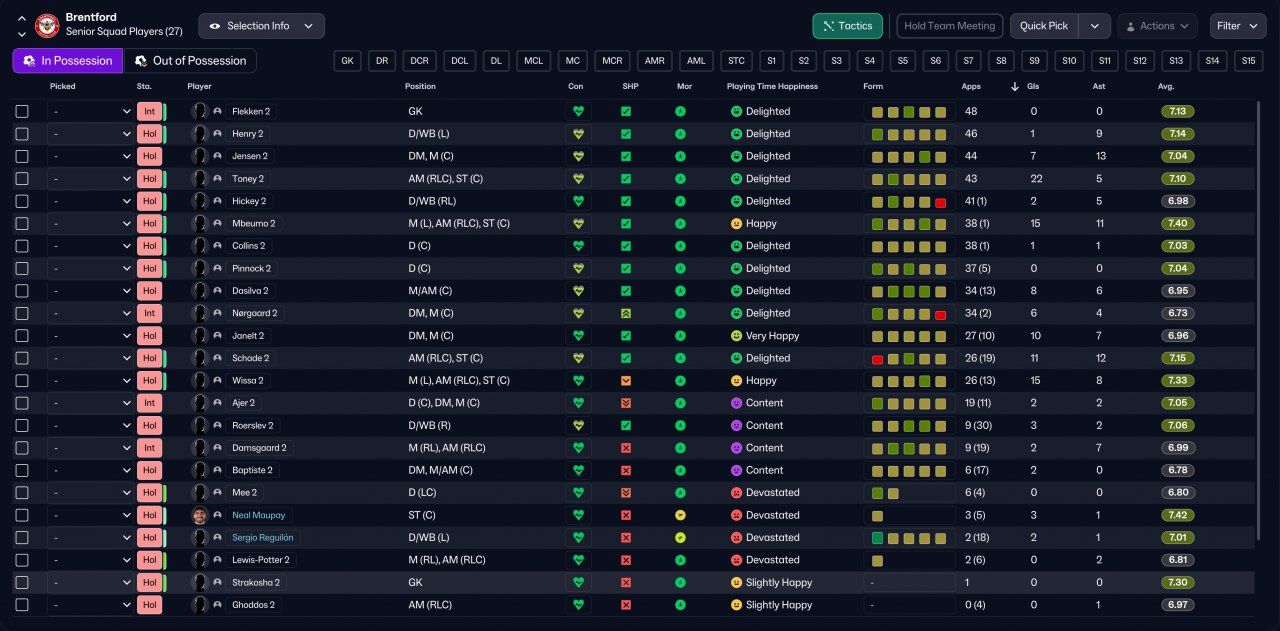Image resolution: width=1280 pixels, height=631 pixels.
Task: Click the Apps column sort arrow
Action: coord(1015,87)
